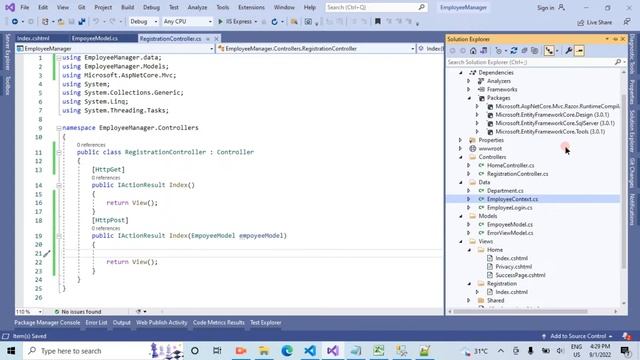
Task: Open the Build menu
Action: (127, 7)
